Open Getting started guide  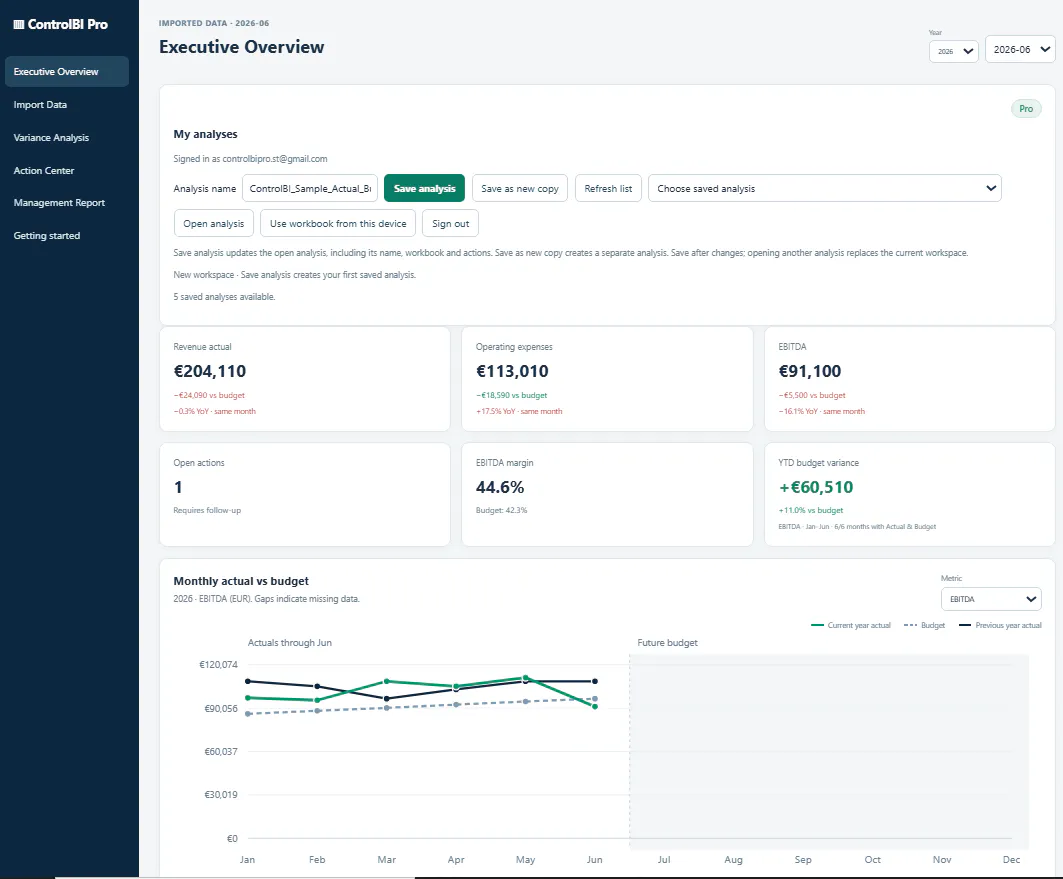(47, 236)
